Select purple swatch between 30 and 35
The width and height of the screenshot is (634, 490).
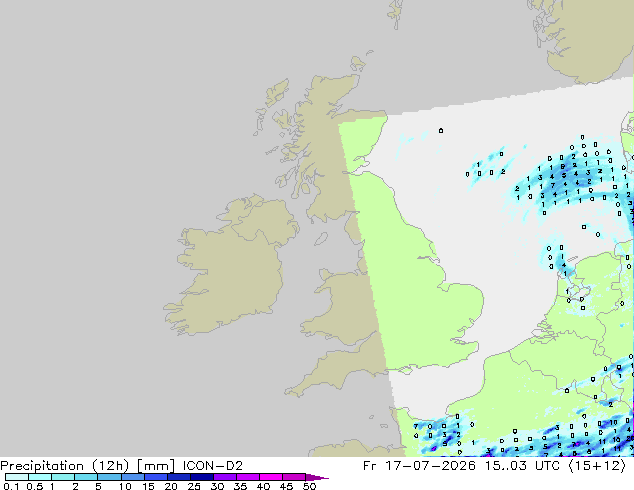[225, 477]
